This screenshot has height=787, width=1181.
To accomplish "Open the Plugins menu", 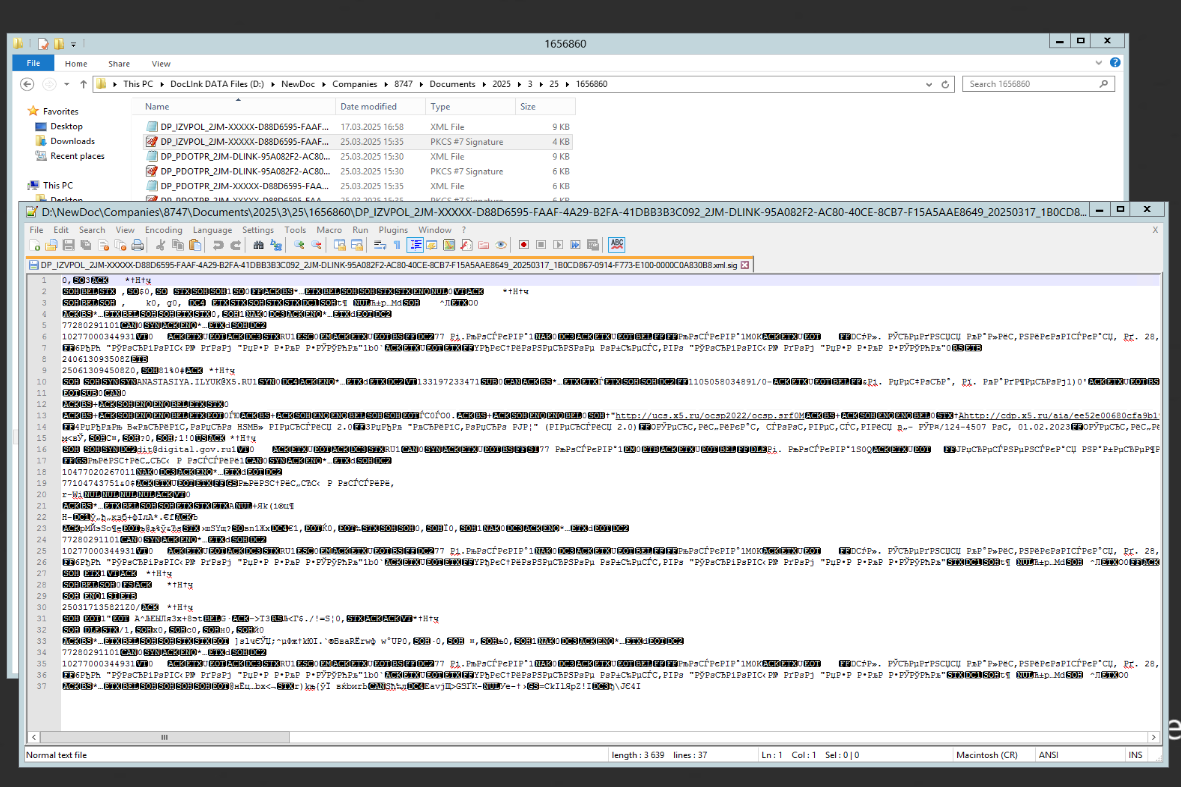I will [392, 230].
